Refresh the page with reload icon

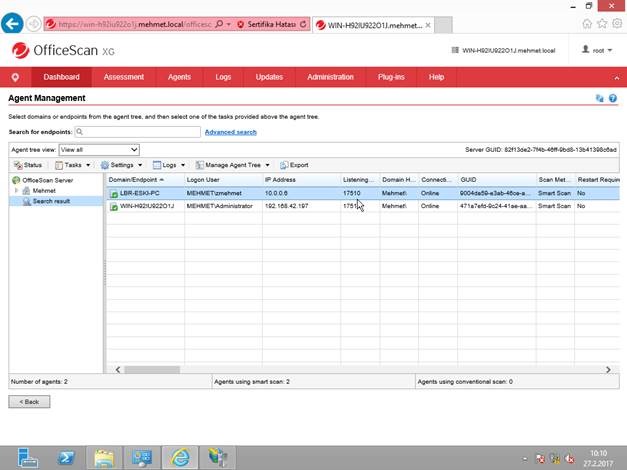304,24
